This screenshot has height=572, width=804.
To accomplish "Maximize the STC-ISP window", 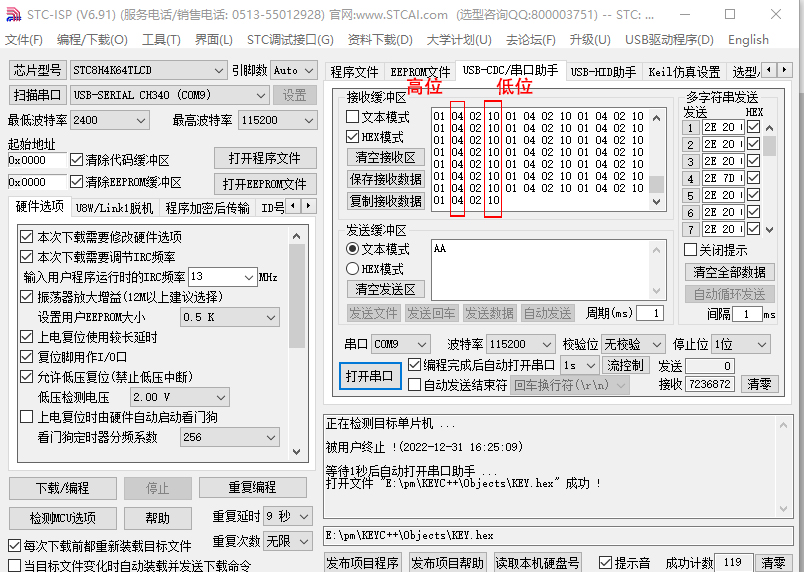I will [x=730, y=14].
